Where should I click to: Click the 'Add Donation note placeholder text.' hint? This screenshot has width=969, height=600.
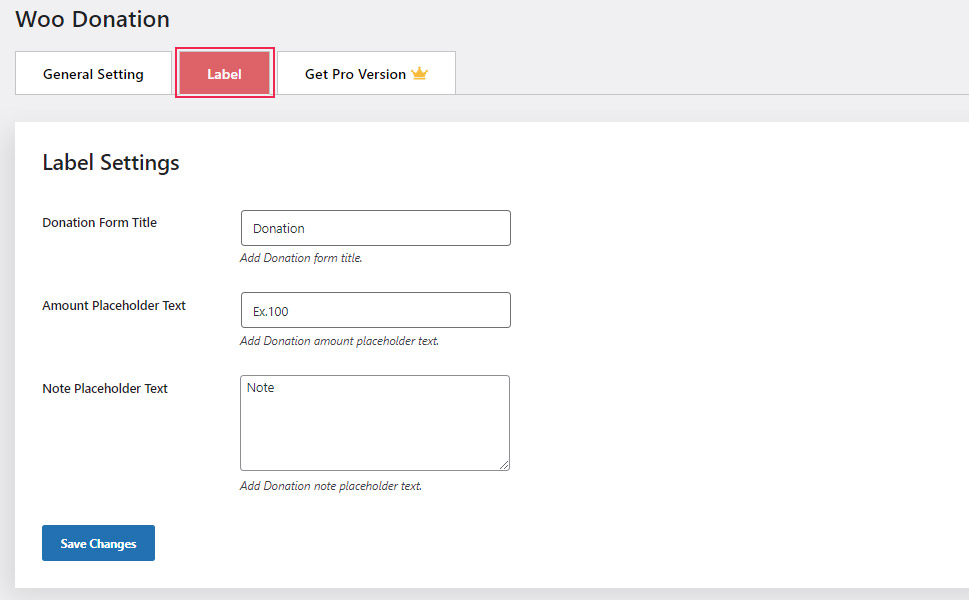tap(331, 486)
